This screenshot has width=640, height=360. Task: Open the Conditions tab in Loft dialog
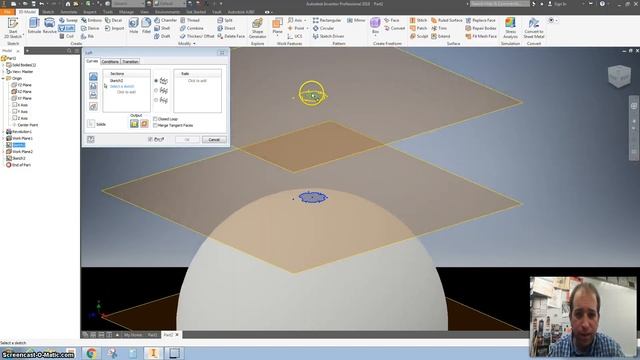point(110,62)
